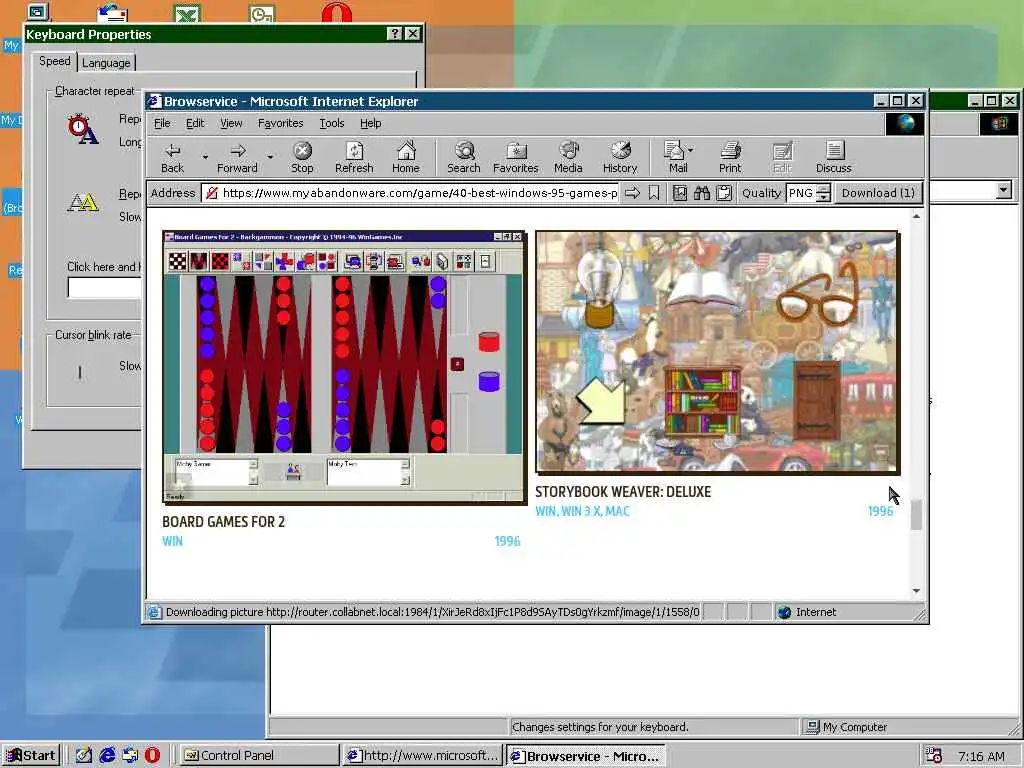
Task: Refresh the current page
Action: pos(354,157)
